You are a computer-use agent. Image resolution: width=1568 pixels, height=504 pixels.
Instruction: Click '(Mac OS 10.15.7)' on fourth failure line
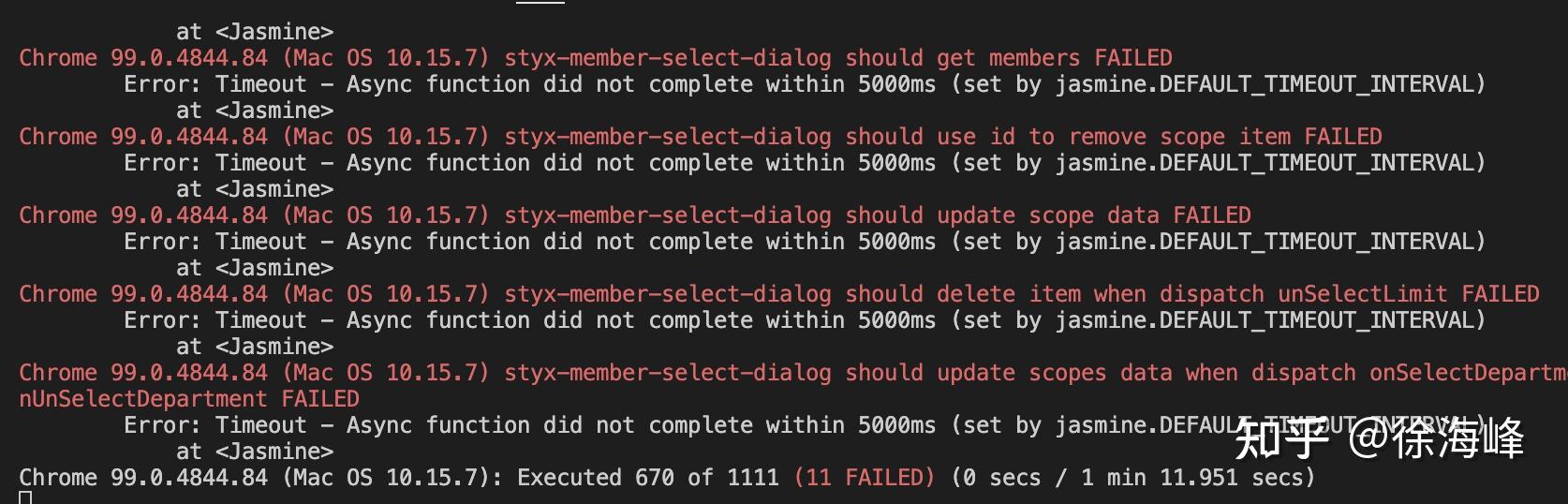[386, 294]
